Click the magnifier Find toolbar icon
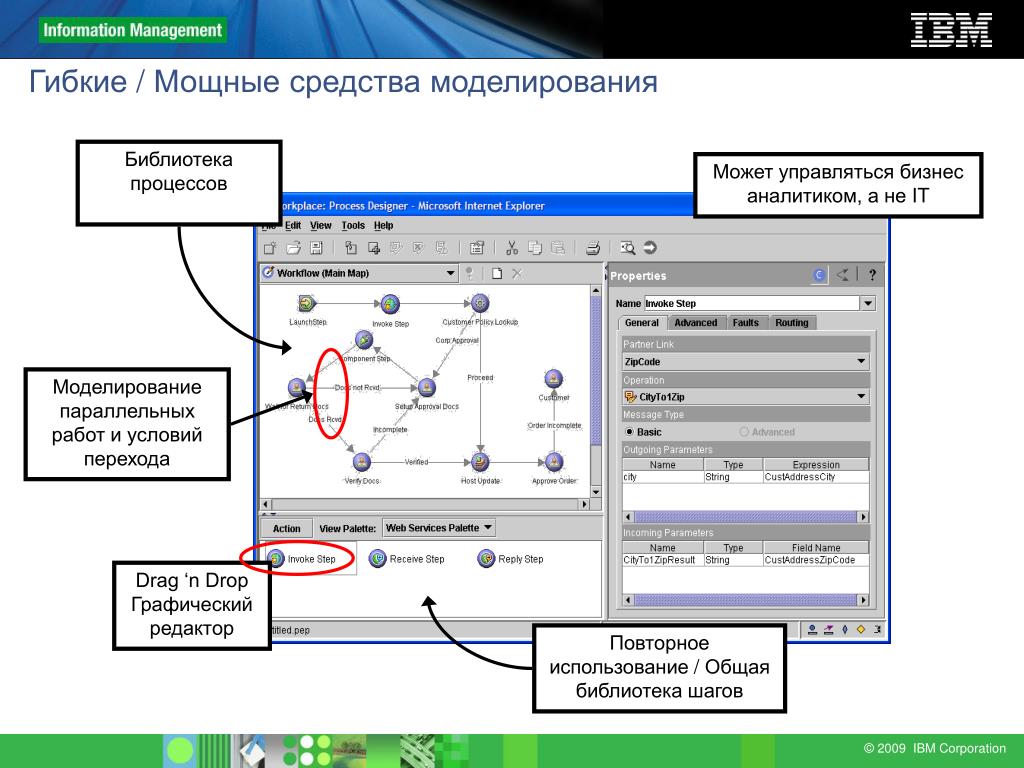The height and width of the screenshot is (768, 1024). (628, 248)
